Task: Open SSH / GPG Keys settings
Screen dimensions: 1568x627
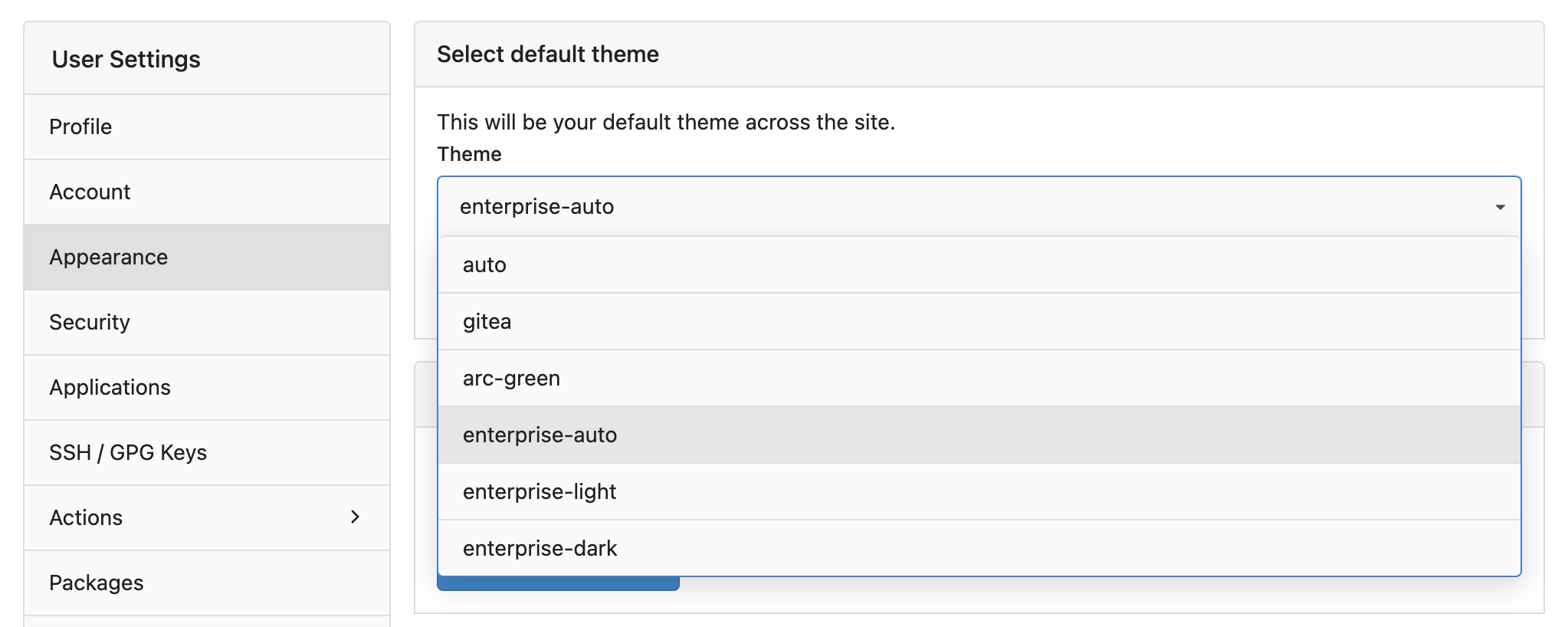Action: pos(128,453)
